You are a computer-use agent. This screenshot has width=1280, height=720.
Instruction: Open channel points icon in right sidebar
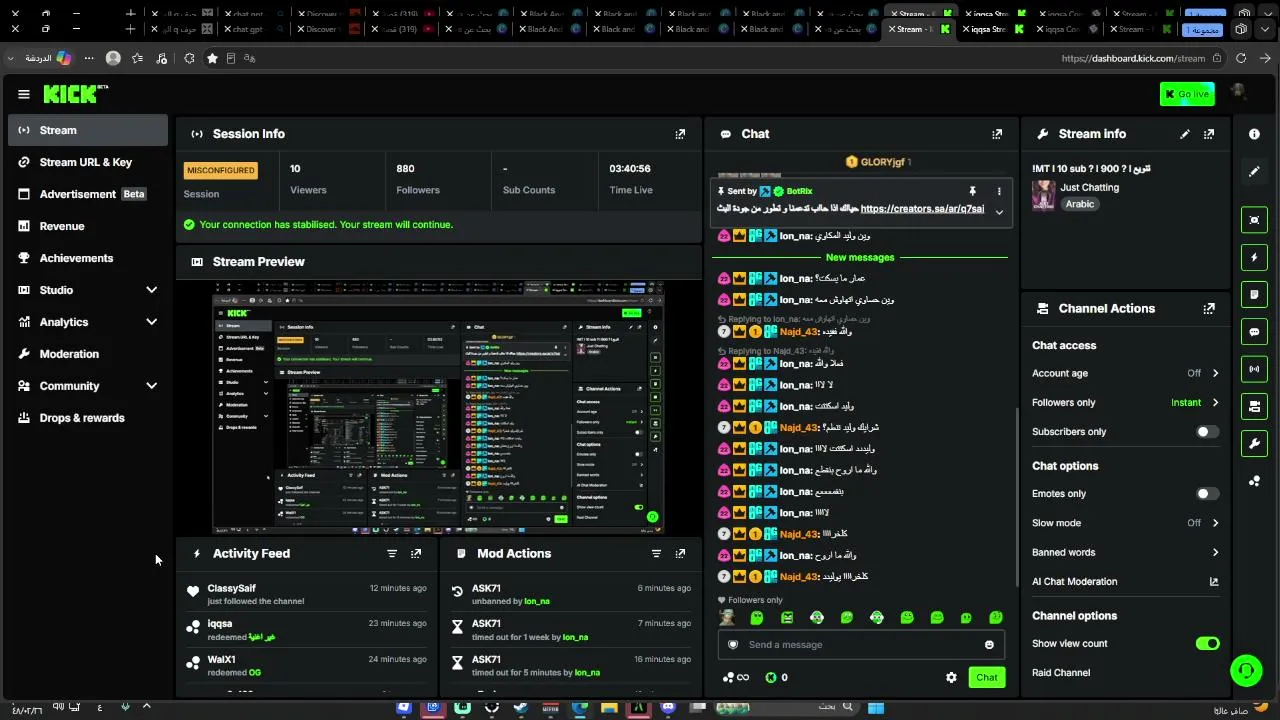[x=1254, y=481]
